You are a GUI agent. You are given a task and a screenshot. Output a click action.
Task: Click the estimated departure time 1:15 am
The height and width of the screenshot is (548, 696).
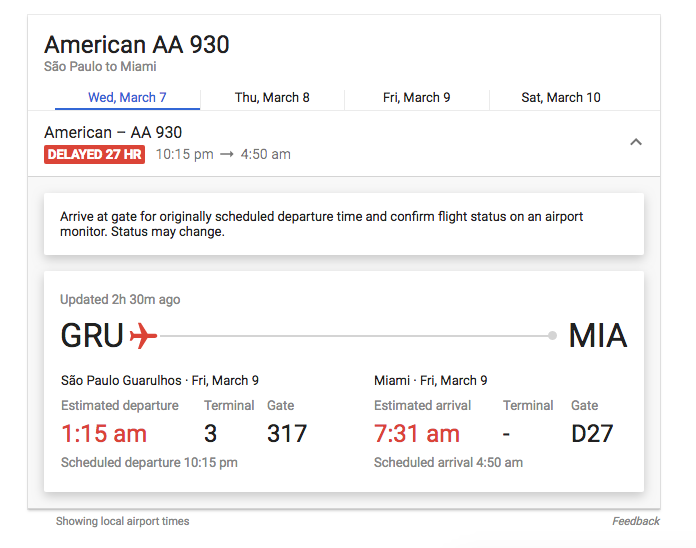pos(104,433)
